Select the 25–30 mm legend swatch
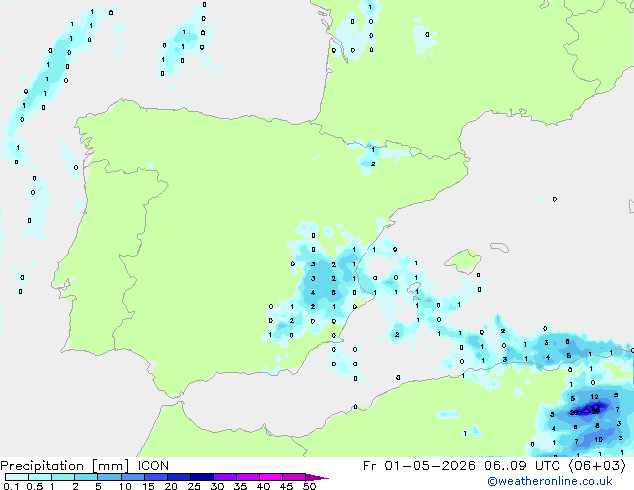The image size is (634, 490). [x=201, y=477]
